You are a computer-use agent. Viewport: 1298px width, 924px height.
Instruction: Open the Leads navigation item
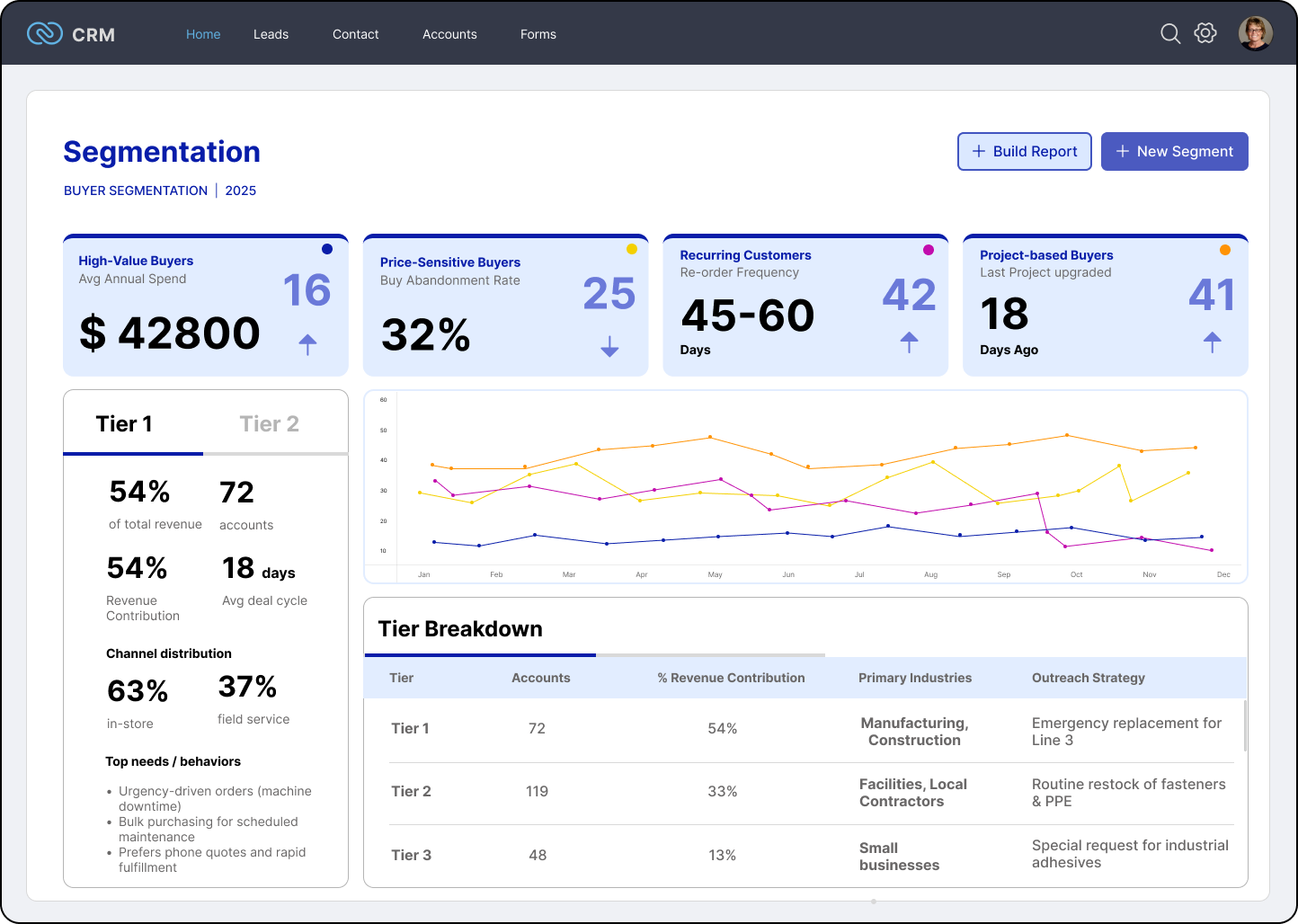[x=271, y=34]
